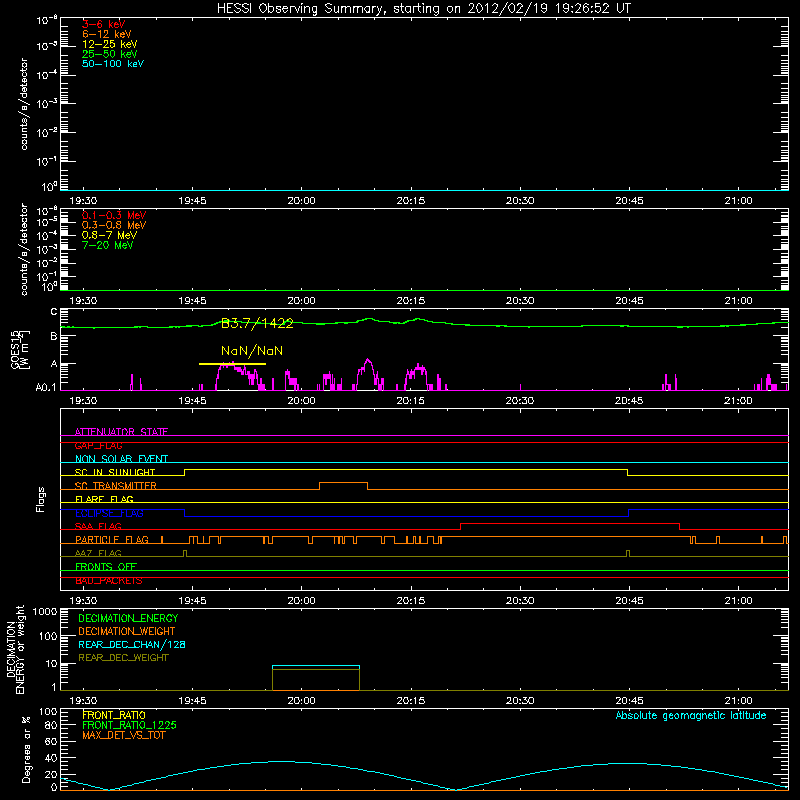Click the FRONT_RATIO_1225 legend label
This screenshot has height=800, width=800.
(x=129, y=725)
